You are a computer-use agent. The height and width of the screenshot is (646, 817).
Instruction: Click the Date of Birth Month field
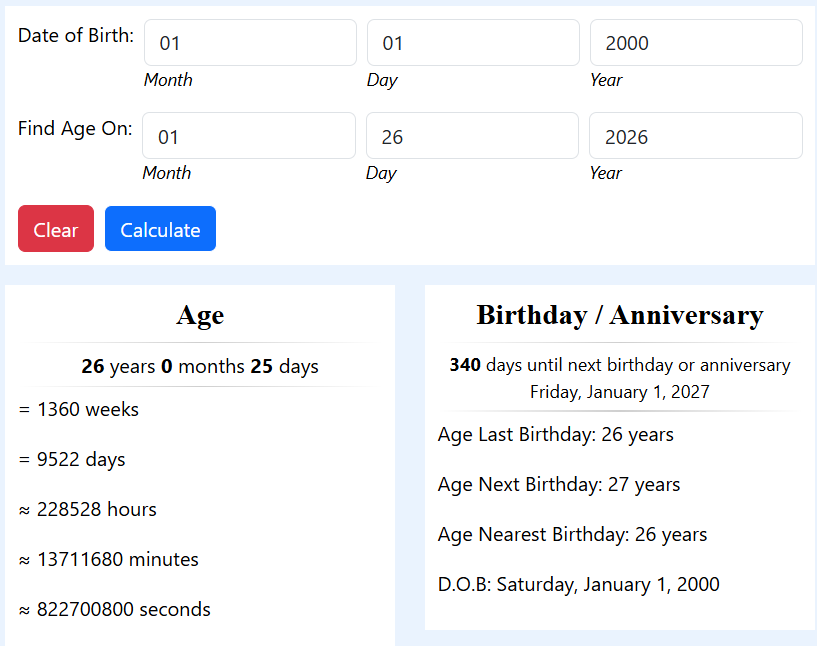click(250, 42)
